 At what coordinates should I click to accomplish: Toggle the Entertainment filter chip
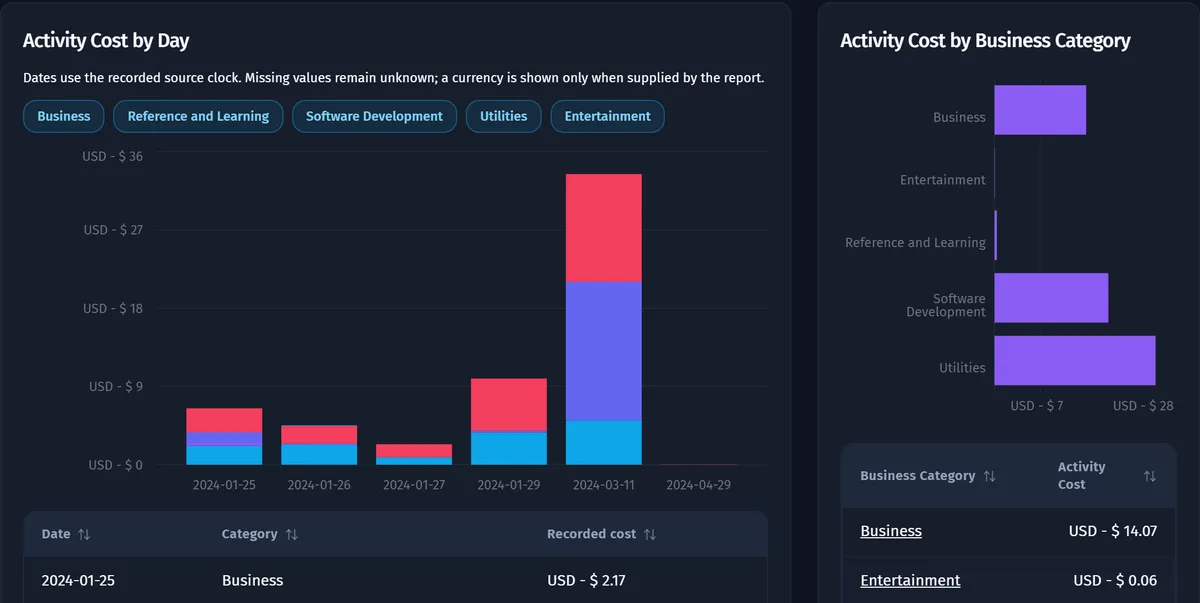coord(607,116)
